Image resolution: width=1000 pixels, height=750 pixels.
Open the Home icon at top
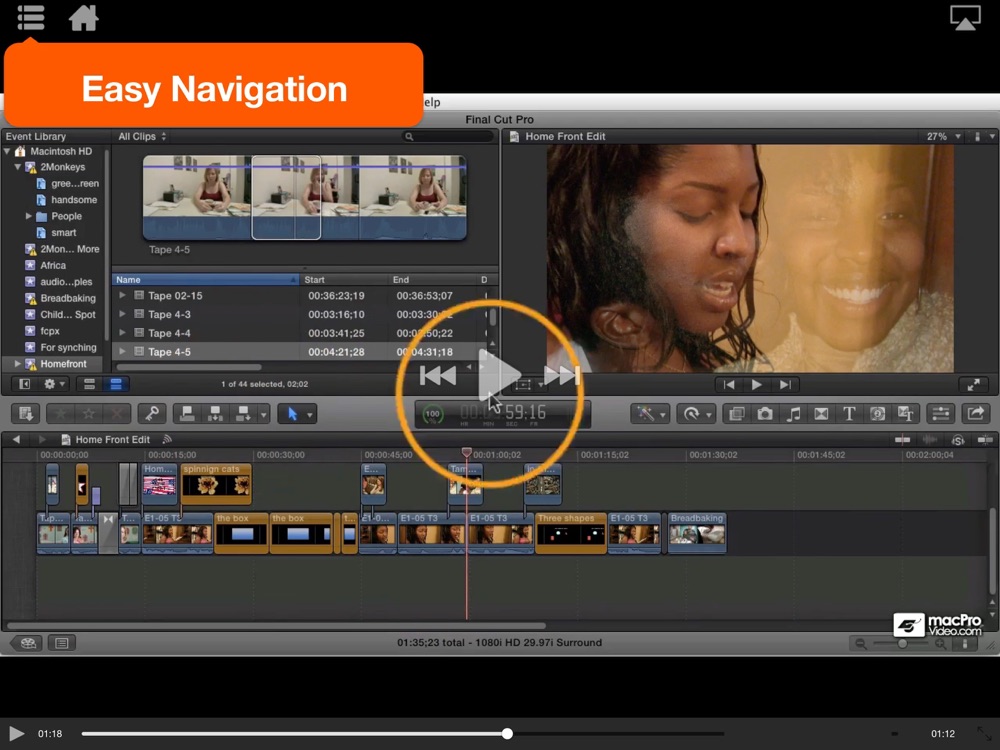click(x=83, y=18)
